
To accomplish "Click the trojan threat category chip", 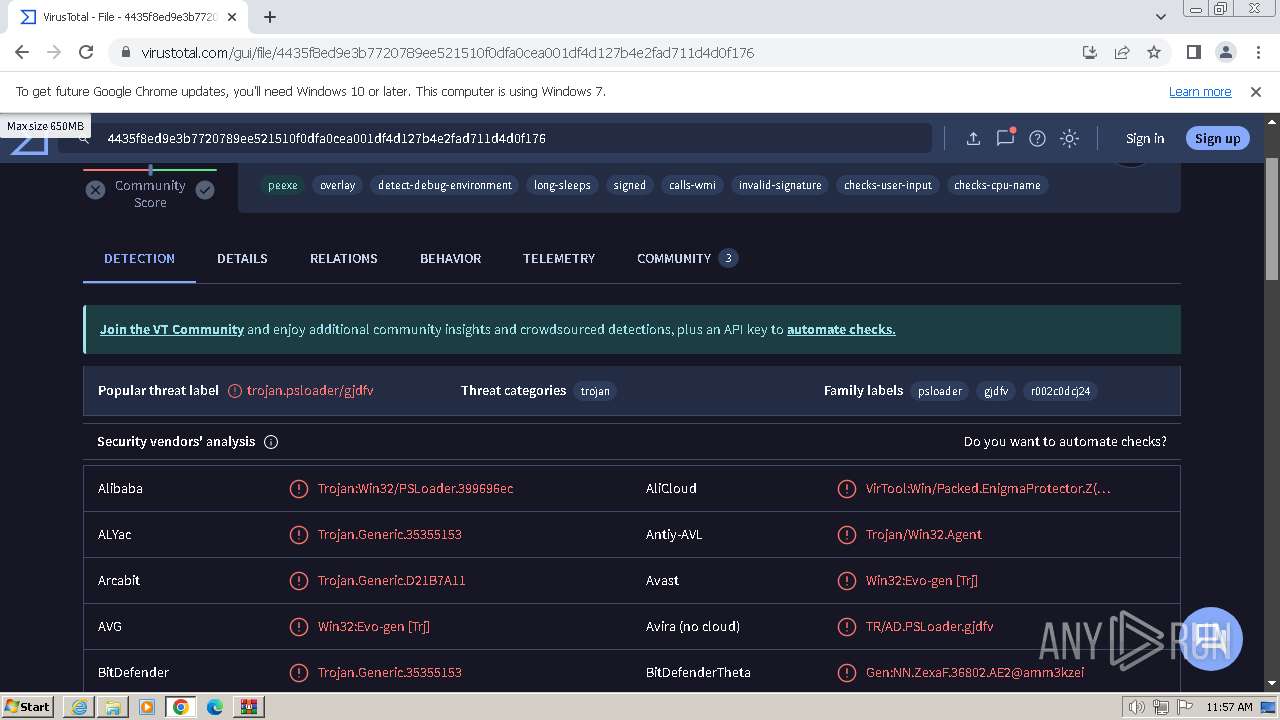I will pyautogui.click(x=595, y=391).
